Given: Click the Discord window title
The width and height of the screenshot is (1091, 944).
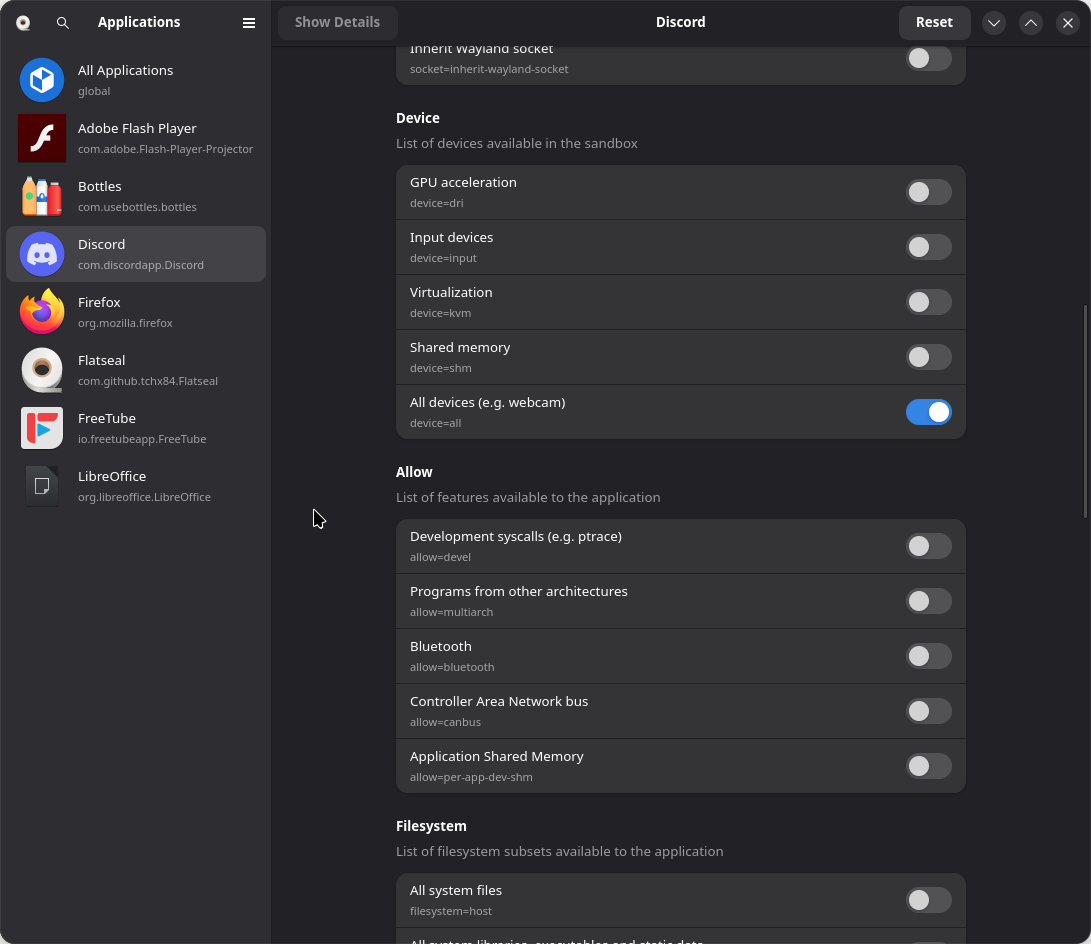Looking at the screenshot, I should coord(680,22).
